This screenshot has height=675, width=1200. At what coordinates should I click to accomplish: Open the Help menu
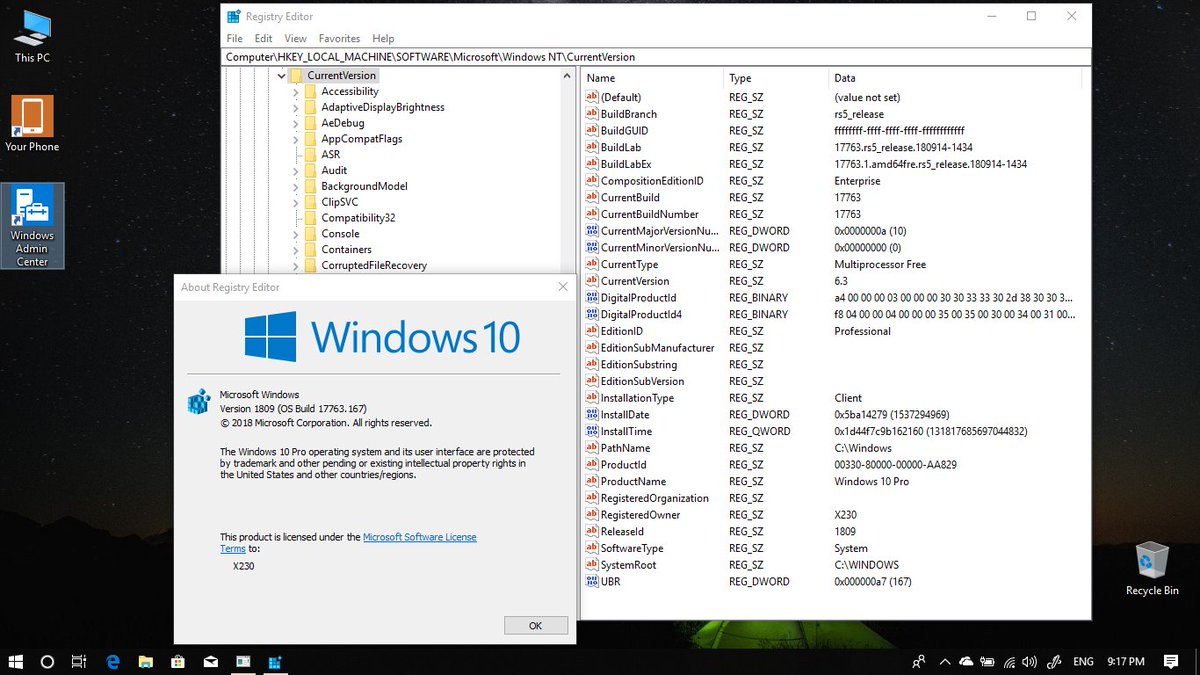coord(383,38)
